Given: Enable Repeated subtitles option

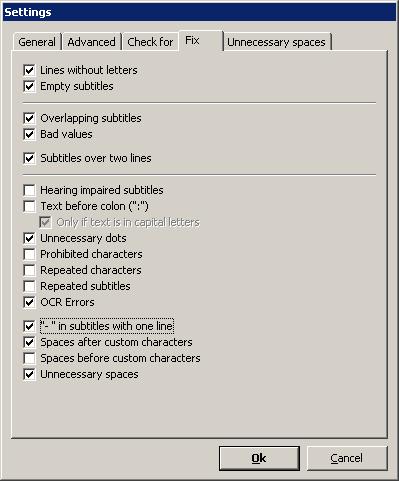Looking at the screenshot, I should [29, 286].
